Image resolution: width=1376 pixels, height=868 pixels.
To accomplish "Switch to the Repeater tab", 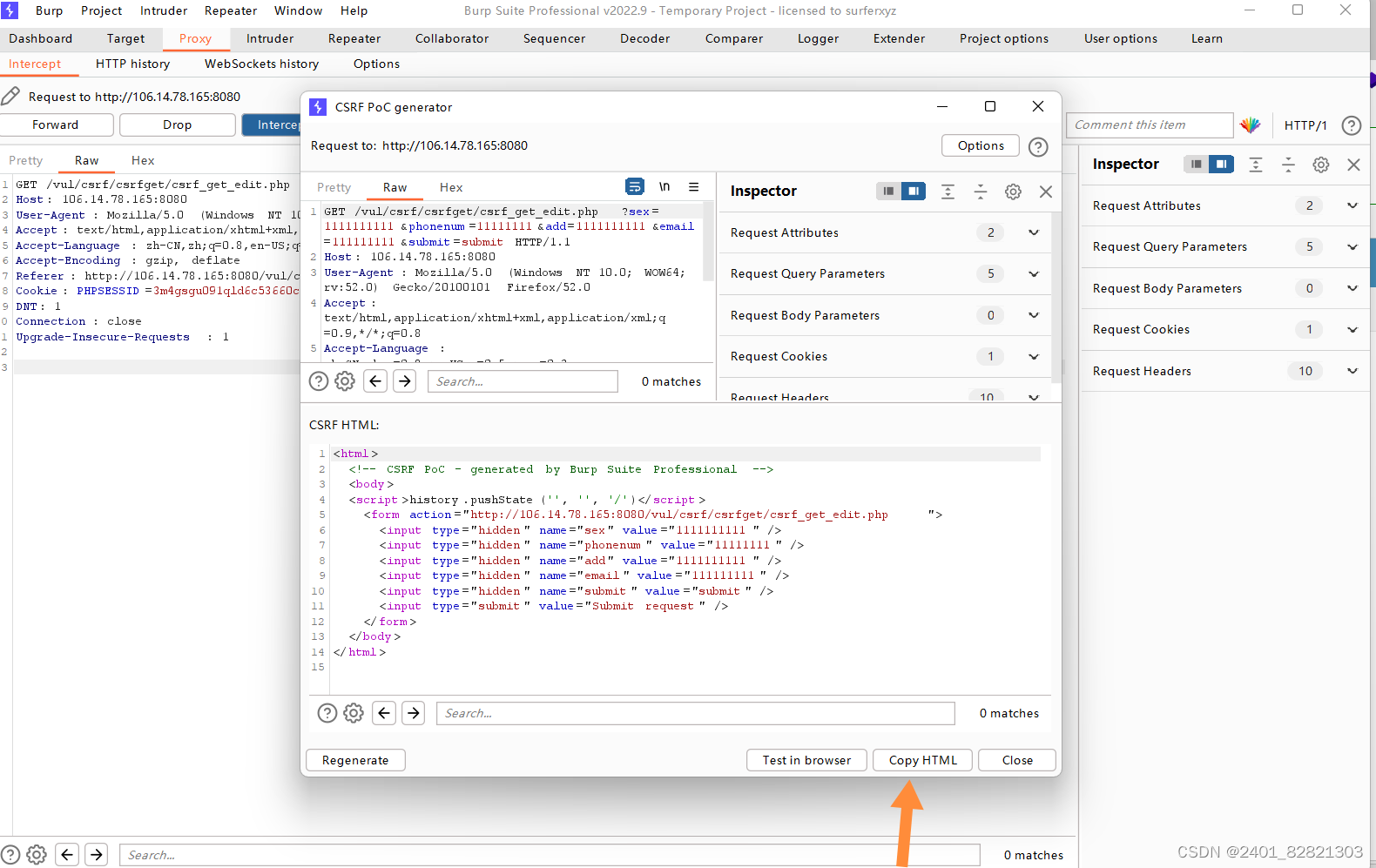I will (354, 38).
